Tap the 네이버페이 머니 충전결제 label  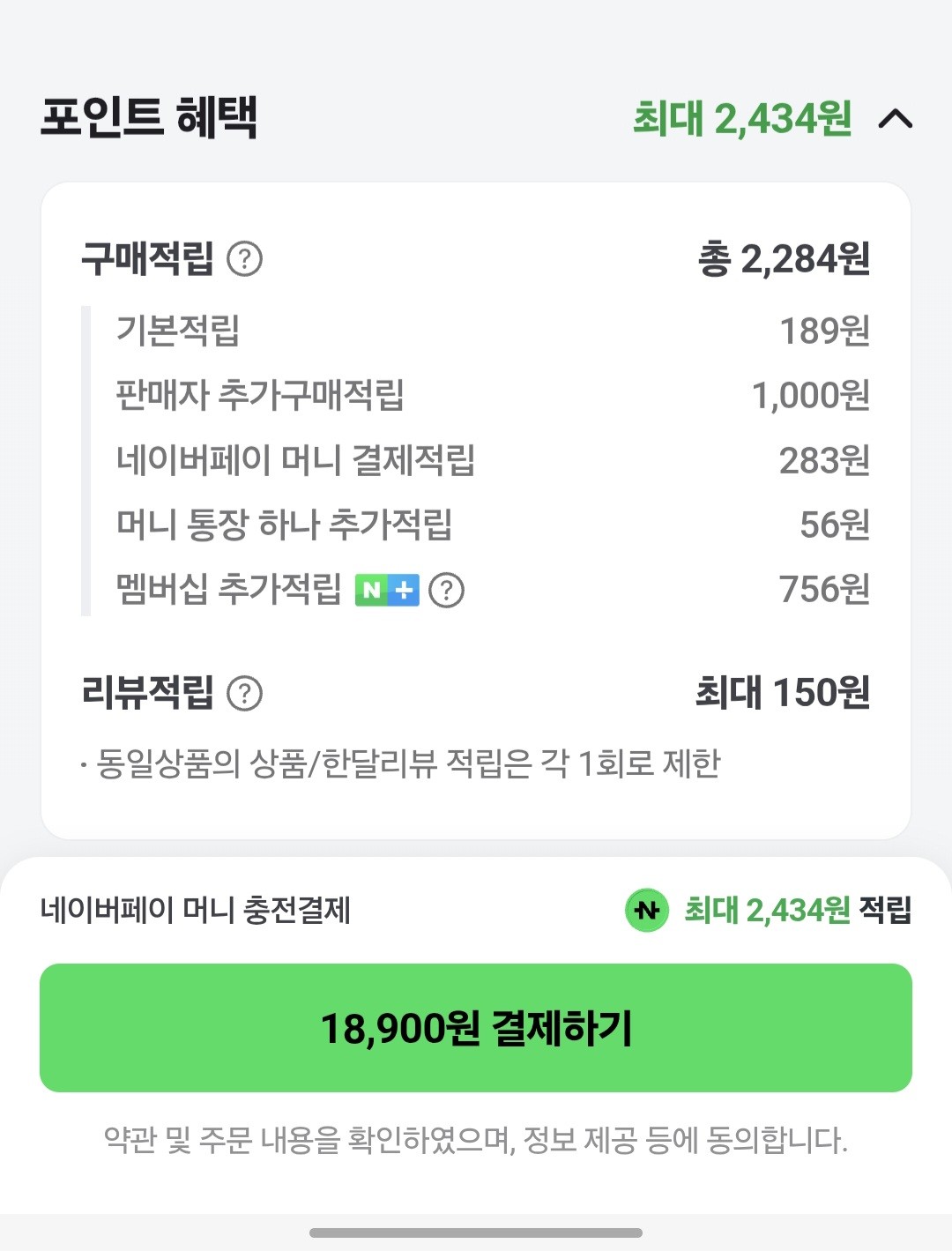196,910
